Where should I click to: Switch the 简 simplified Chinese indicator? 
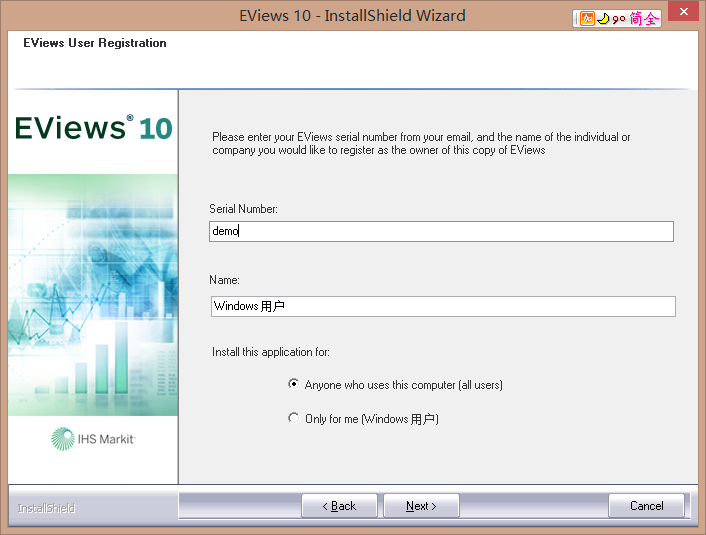[x=636, y=18]
